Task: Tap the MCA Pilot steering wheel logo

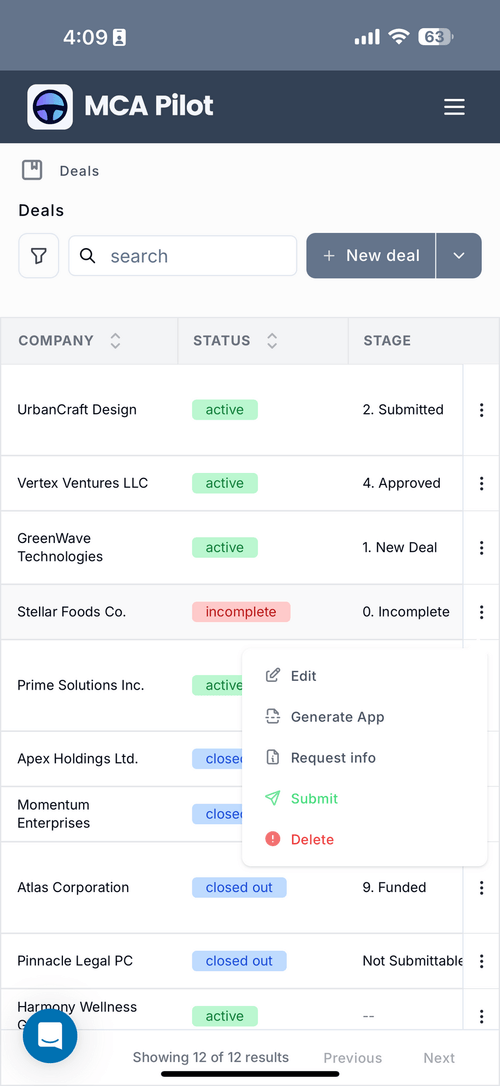Action: coord(50,107)
